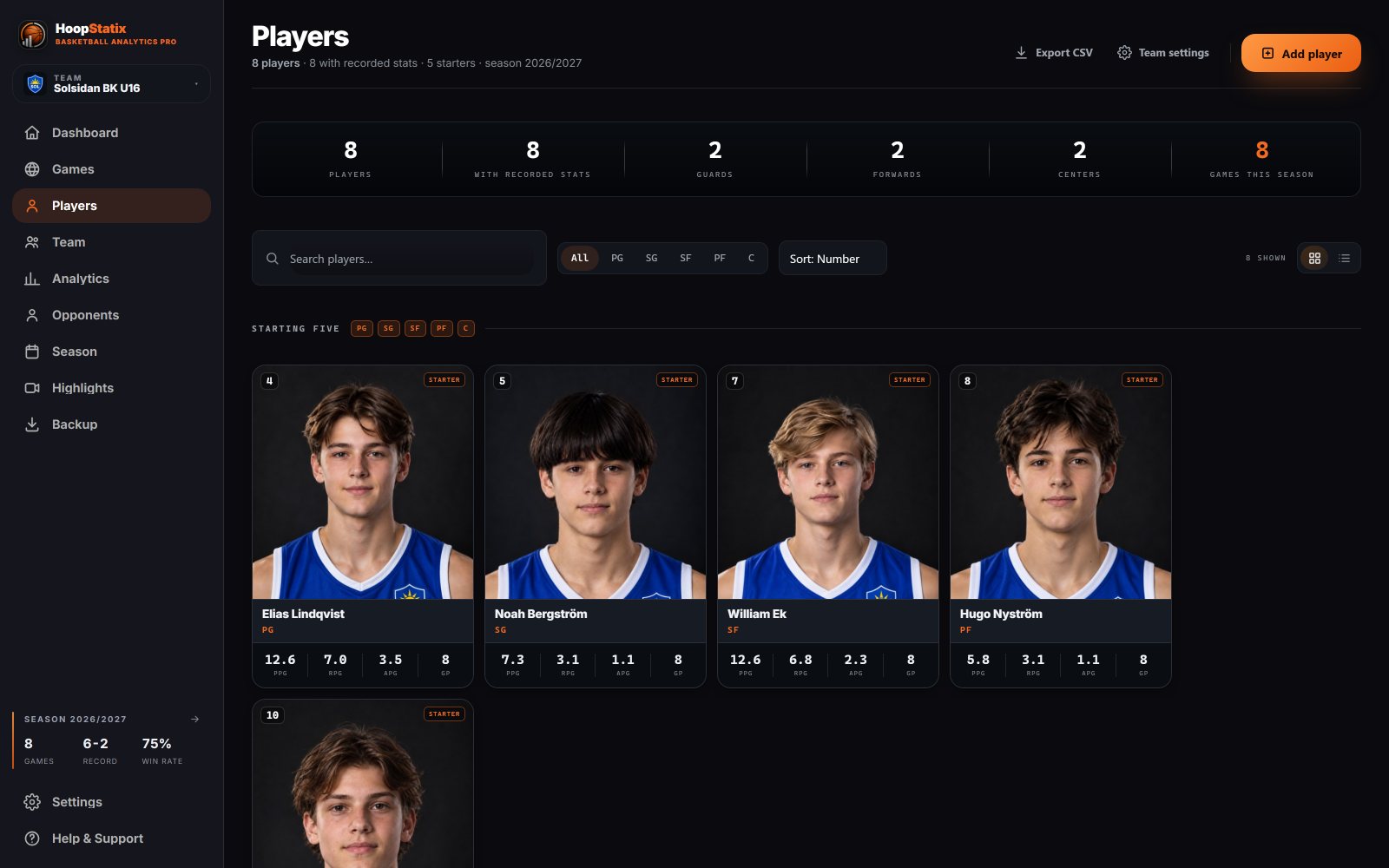The height and width of the screenshot is (868, 1389).
Task: Click the HoopStatix basketball logo
Action: click(x=33, y=35)
